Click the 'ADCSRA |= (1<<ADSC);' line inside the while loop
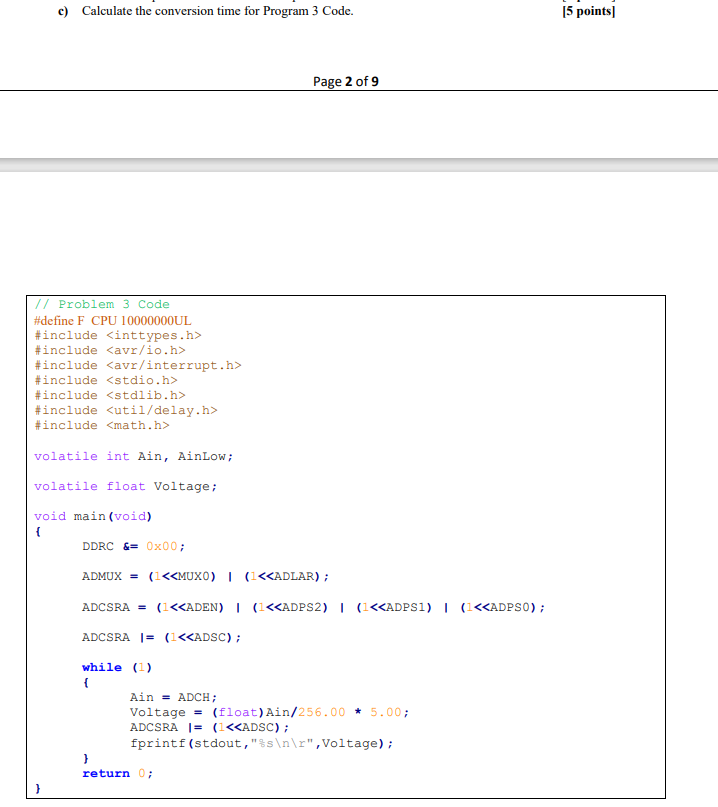Screen dimensions: 718x807 pyautogui.click(x=209, y=727)
